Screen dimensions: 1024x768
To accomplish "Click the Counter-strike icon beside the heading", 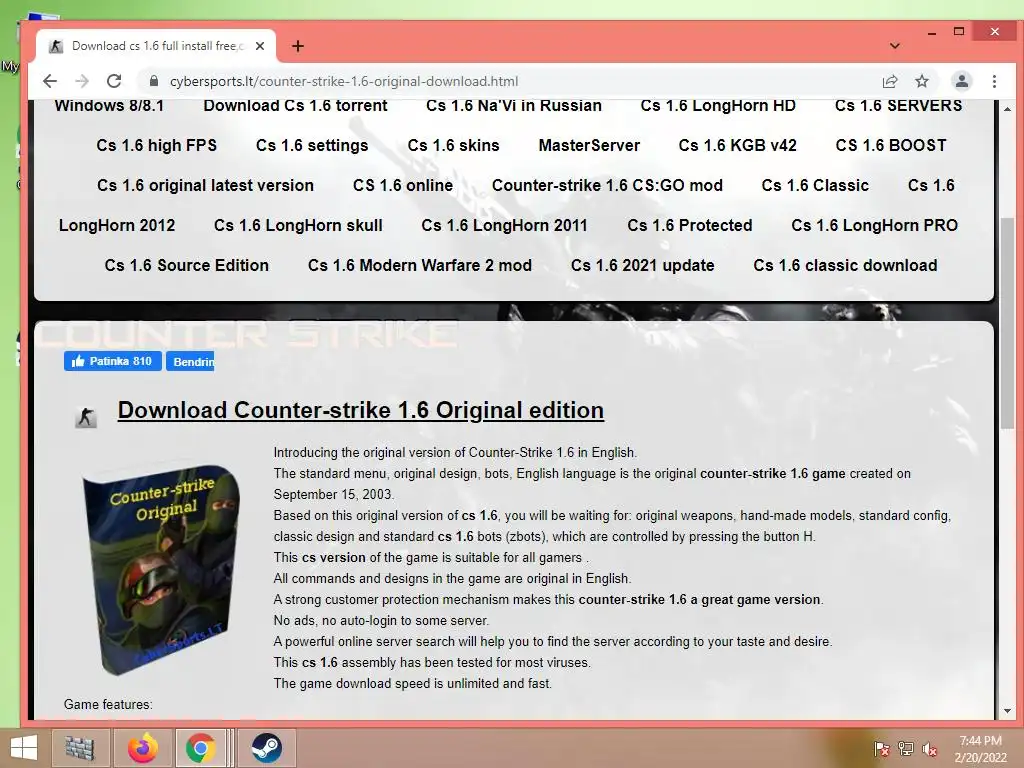I will (86, 417).
